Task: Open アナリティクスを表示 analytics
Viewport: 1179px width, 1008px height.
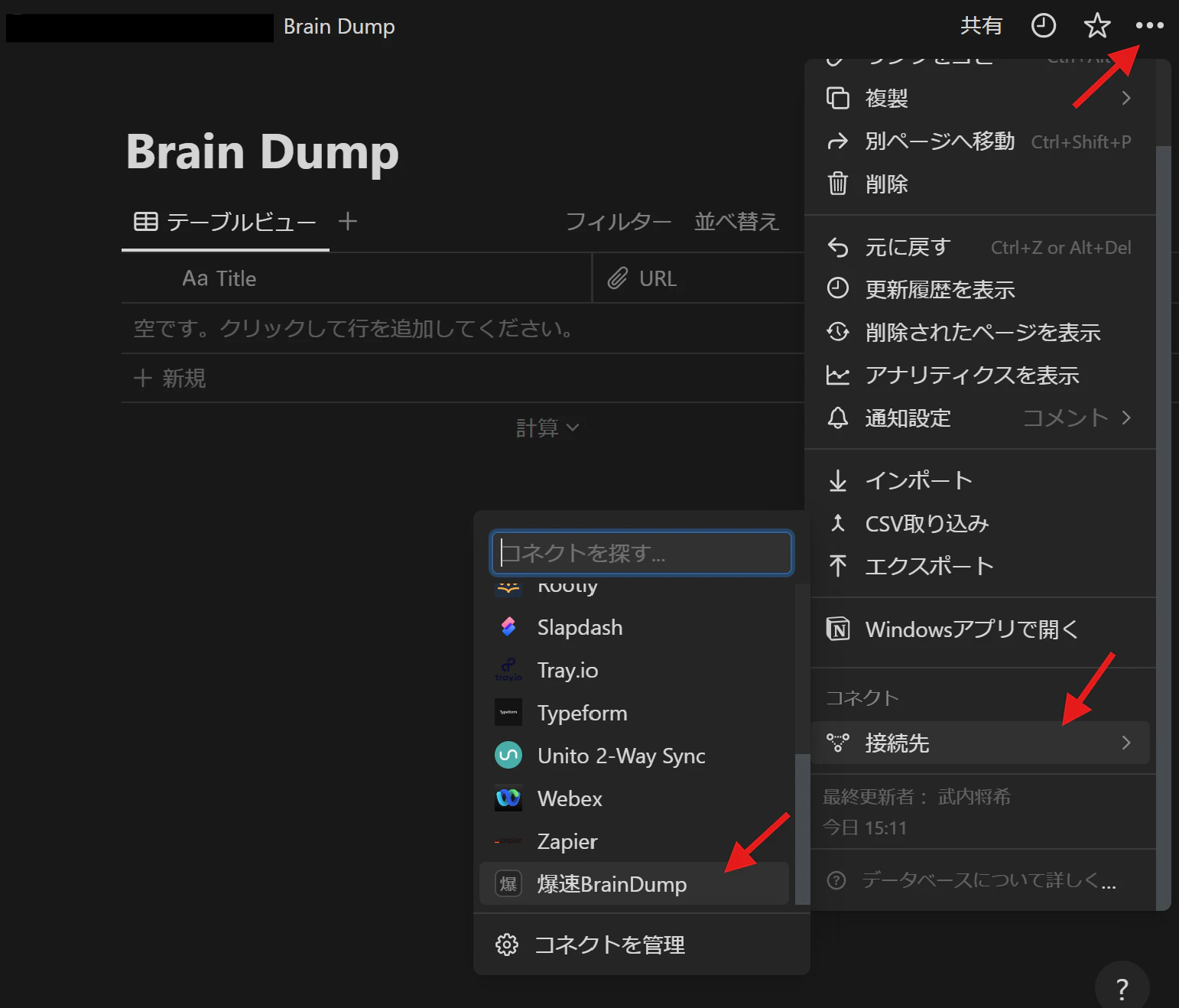Action: [x=980, y=375]
